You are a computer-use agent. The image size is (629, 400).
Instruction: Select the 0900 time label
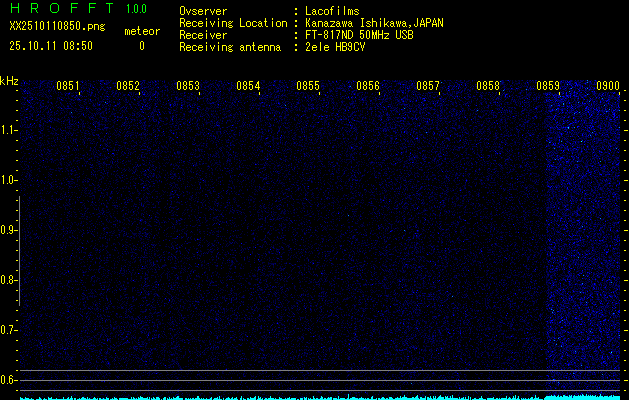tap(608, 87)
